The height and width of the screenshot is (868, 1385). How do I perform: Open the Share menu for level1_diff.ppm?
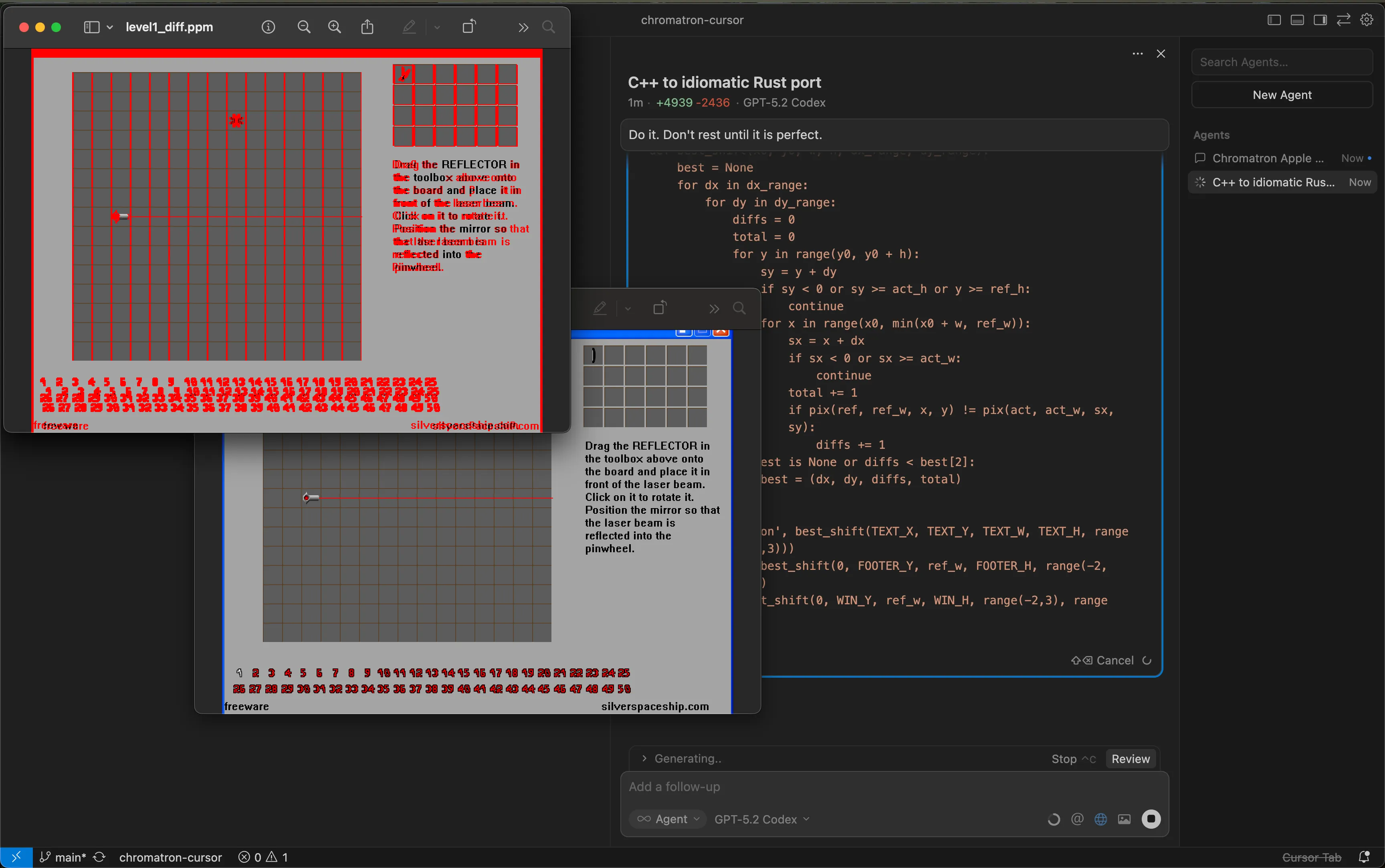click(x=367, y=26)
